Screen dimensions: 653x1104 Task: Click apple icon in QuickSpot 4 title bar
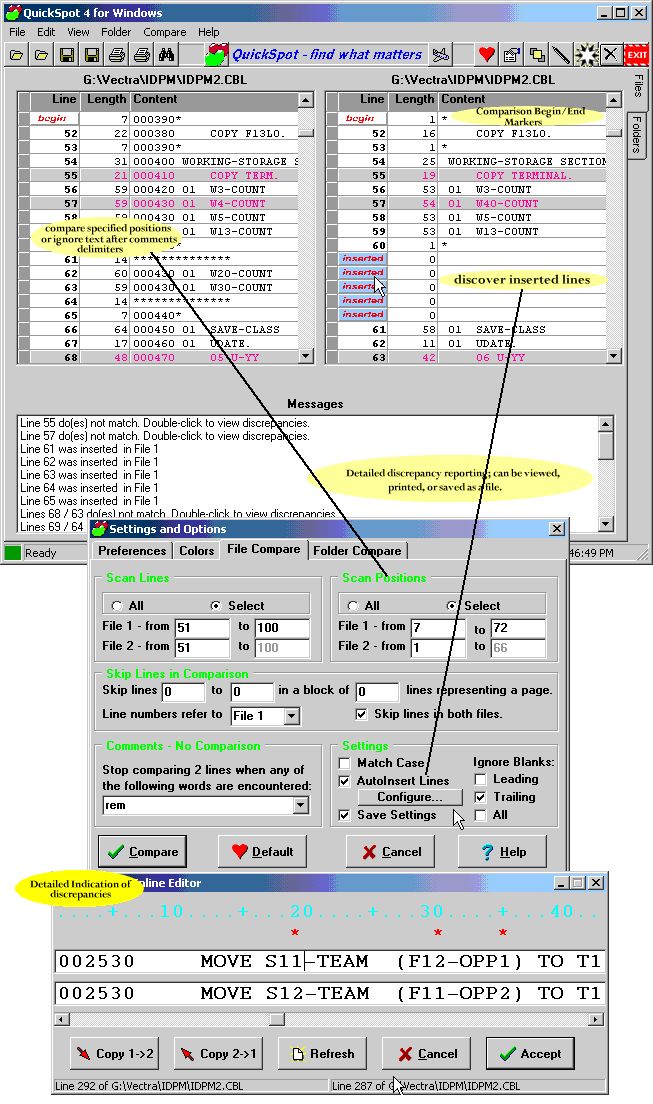(13, 13)
